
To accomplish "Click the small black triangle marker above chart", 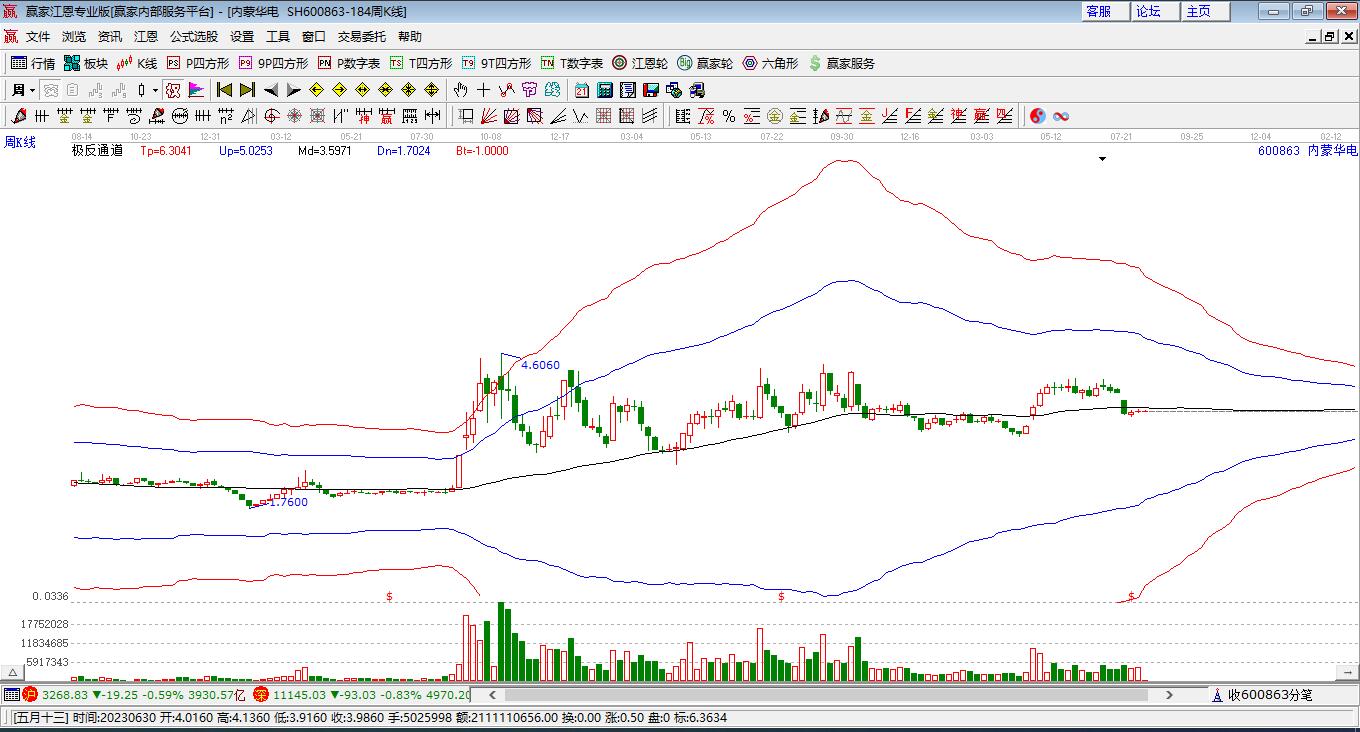I will tap(1103, 159).
